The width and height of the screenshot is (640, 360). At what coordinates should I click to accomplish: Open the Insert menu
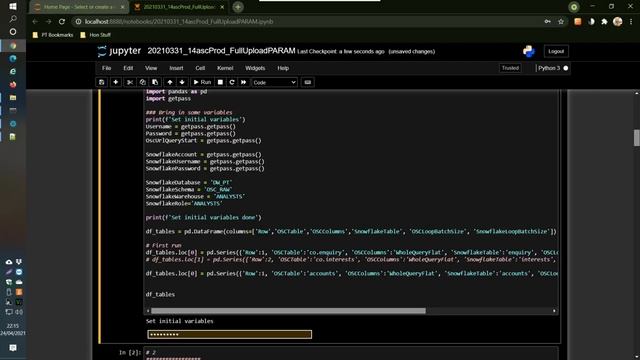pos(176,68)
